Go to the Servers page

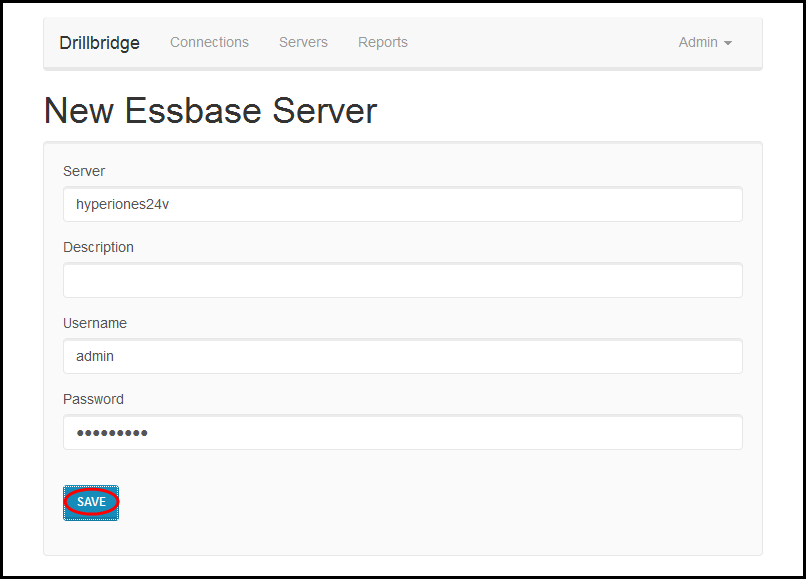(x=303, y=42)
